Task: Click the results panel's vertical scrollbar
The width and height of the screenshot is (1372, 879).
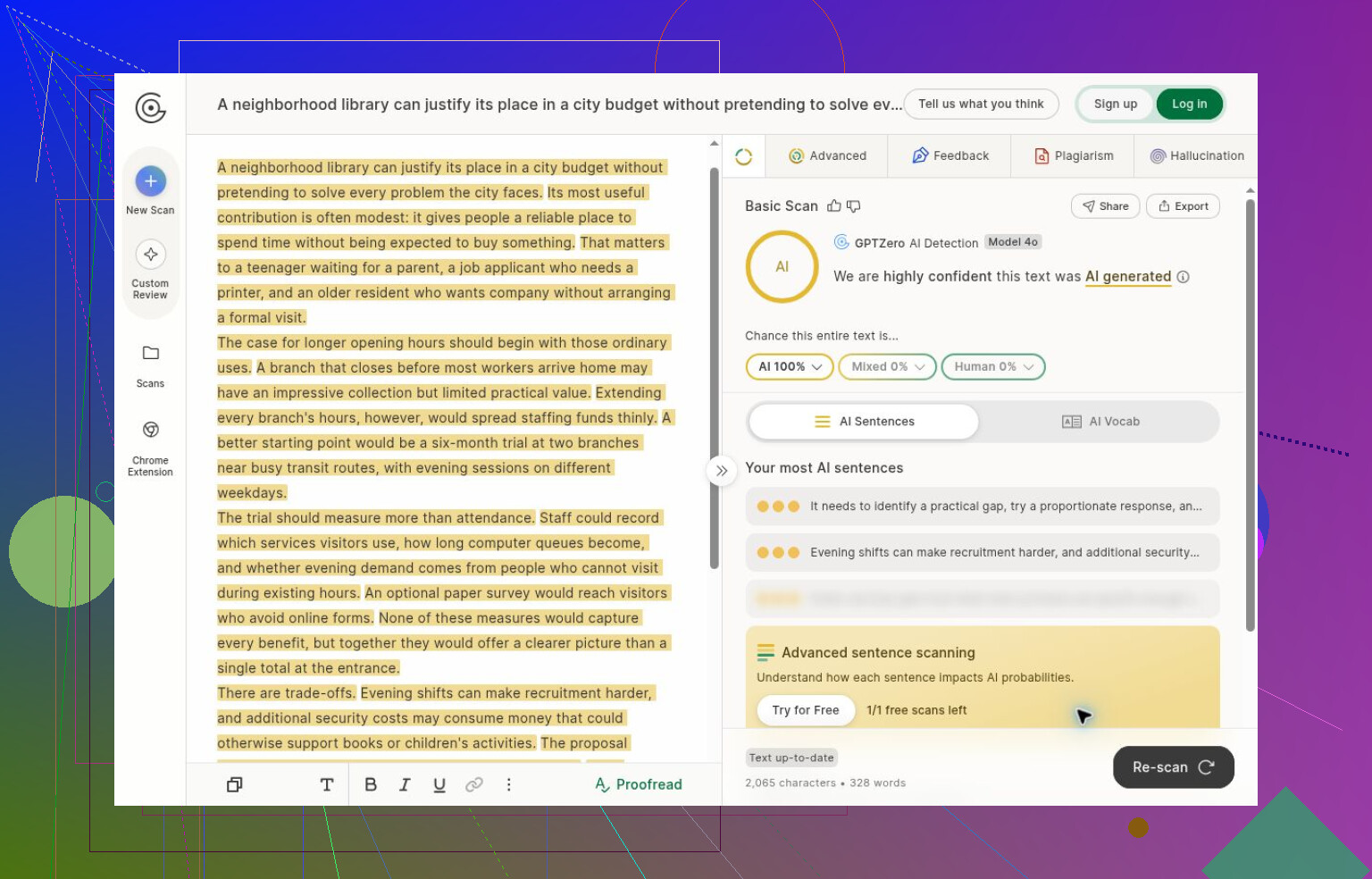Action: pyautogui.click(x=1251, y=415)
